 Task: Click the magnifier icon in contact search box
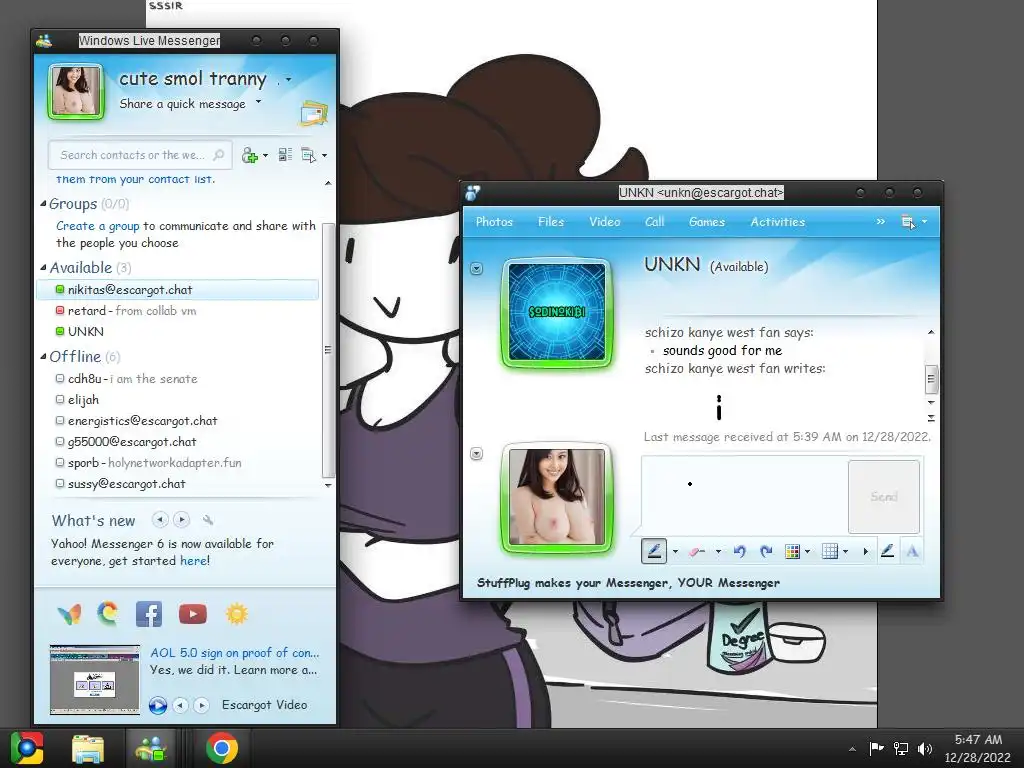(219, 155)
